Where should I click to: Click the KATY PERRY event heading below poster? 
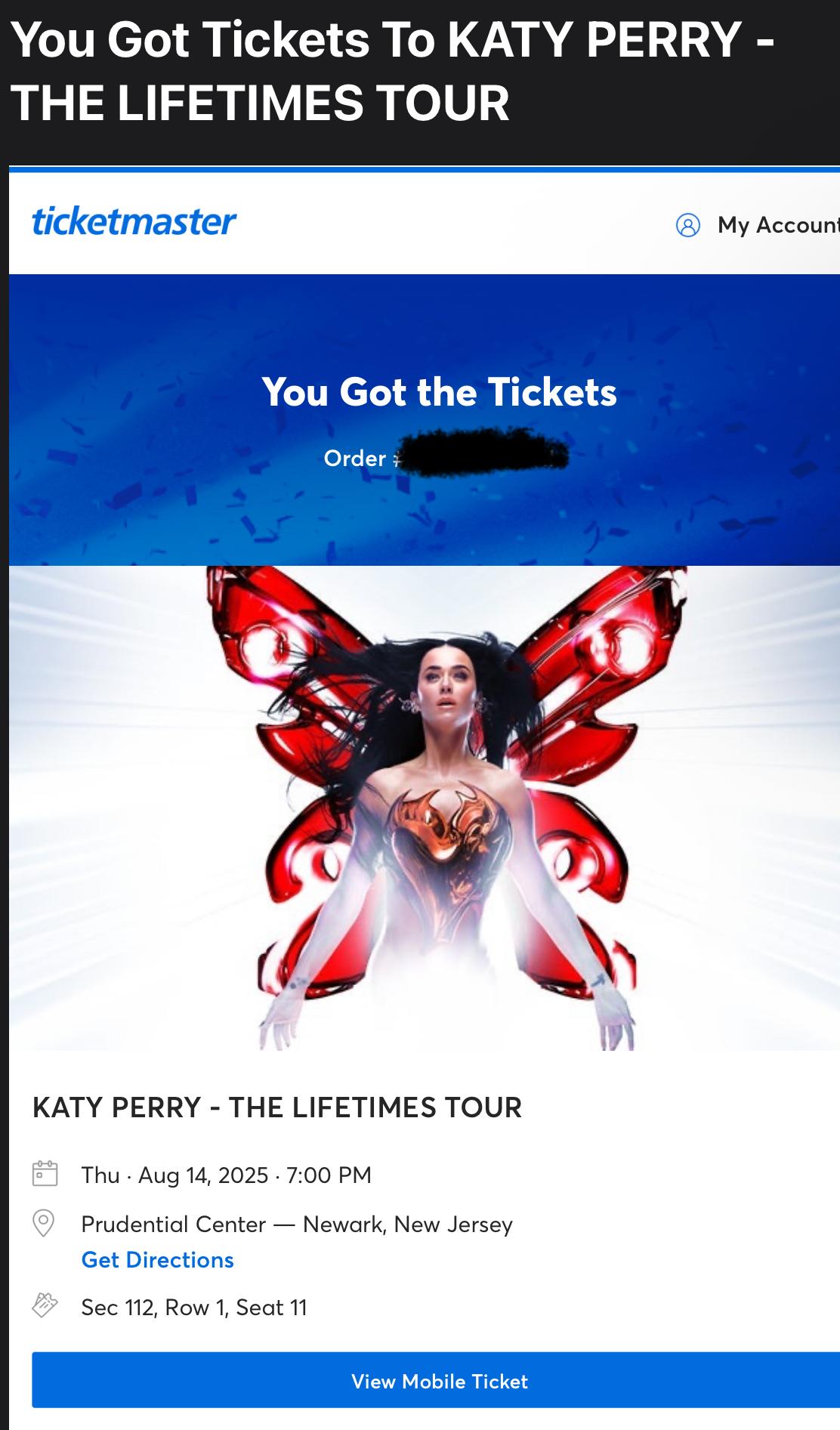tap(277, 1107)
